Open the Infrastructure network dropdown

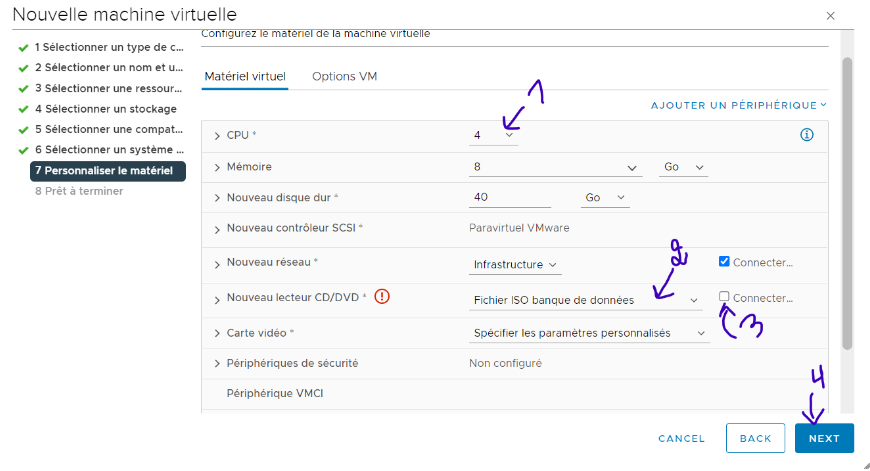tap(515, 265)
